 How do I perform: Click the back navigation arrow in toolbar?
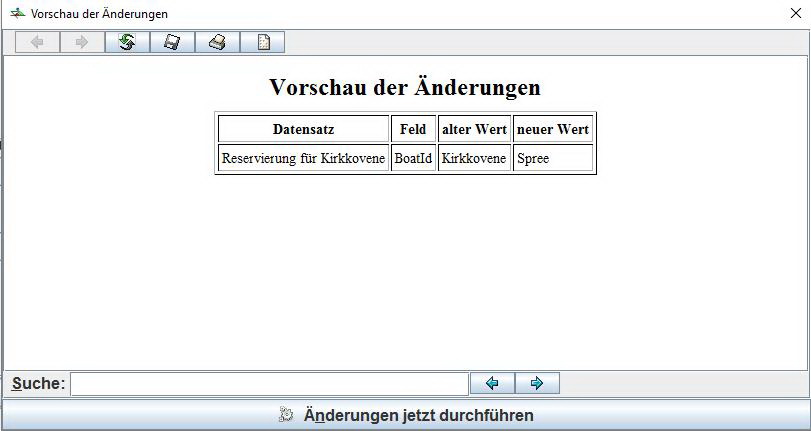(37, 42)
